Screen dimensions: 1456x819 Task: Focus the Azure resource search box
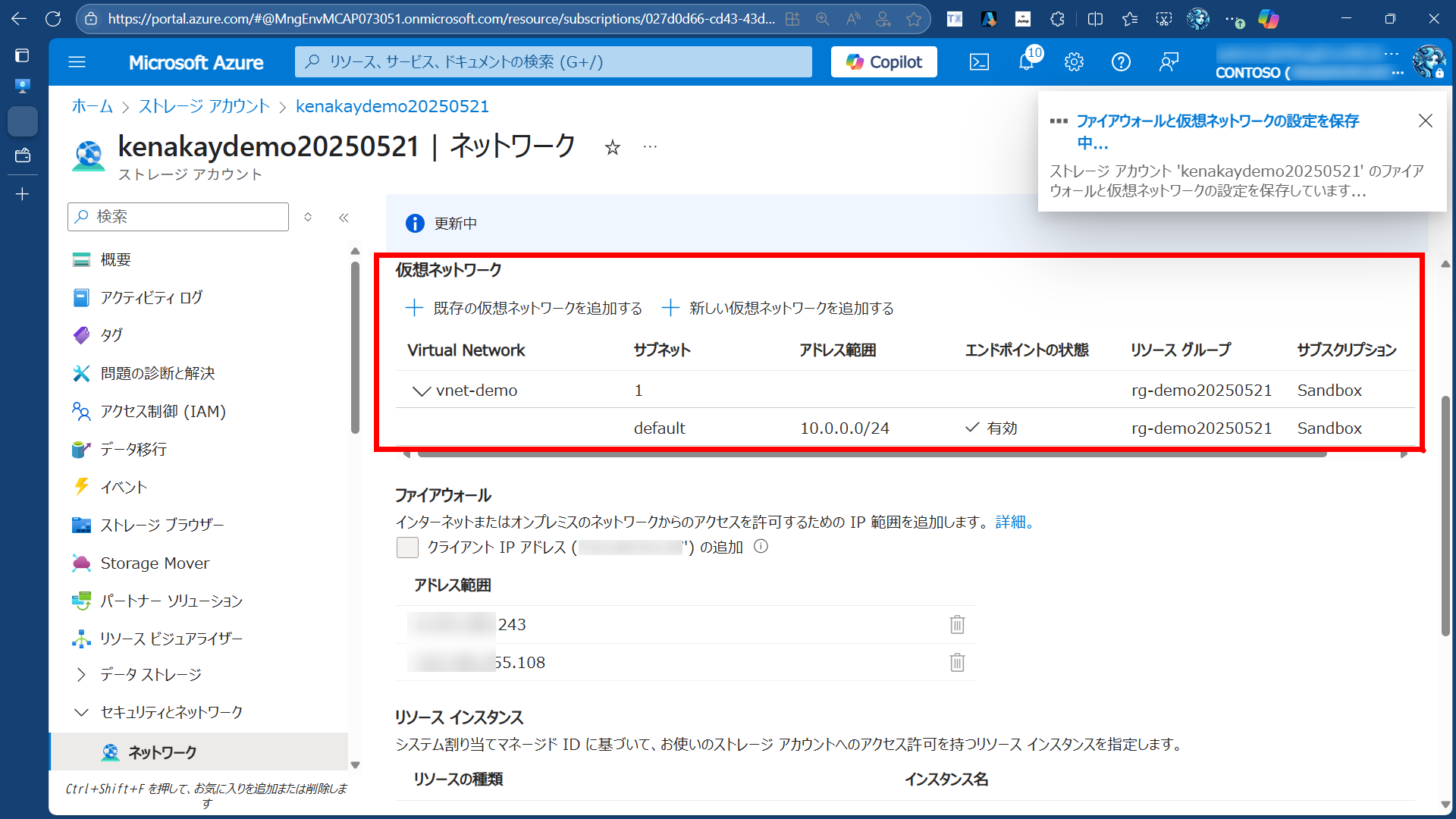[x=553, y=62]
